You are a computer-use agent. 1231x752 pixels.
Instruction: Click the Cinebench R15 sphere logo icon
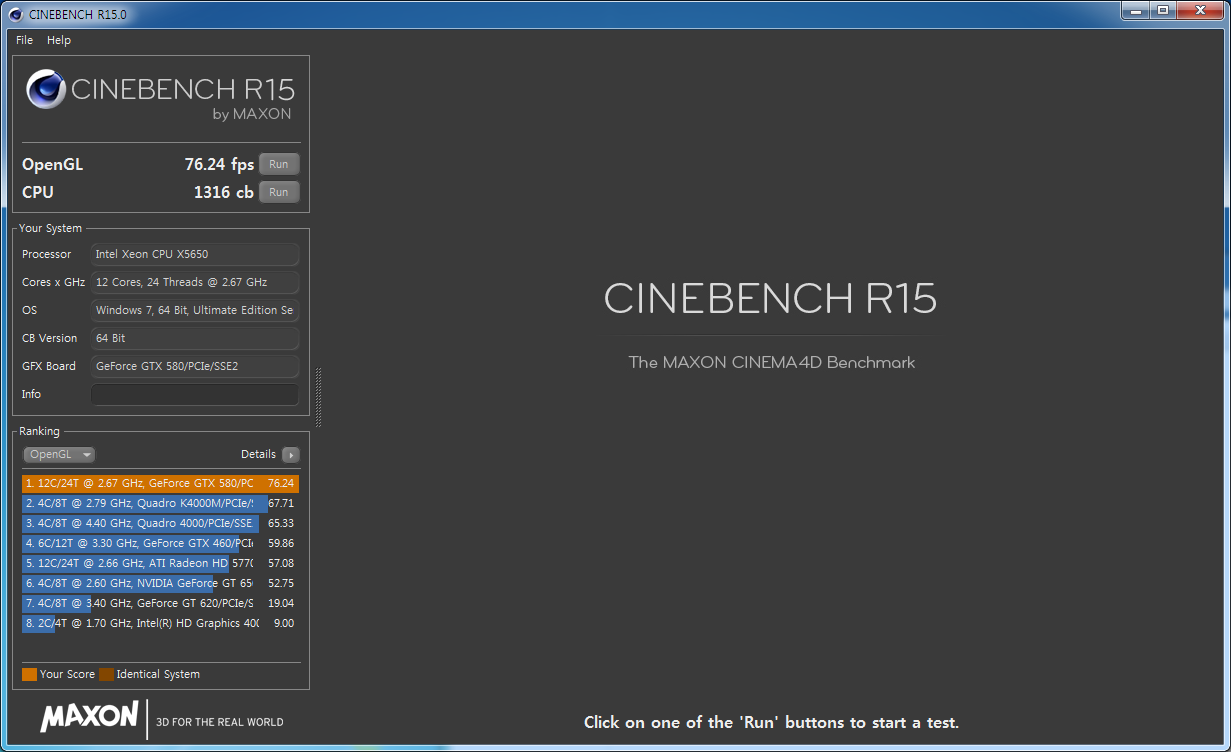[x=46, y=89]
